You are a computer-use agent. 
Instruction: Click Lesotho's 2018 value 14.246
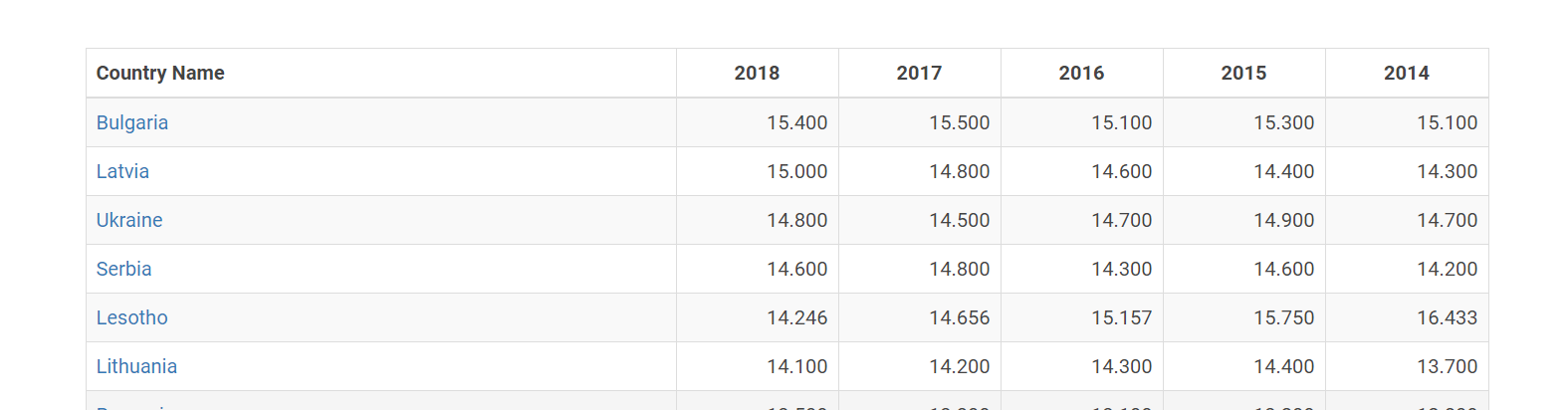(x=796, y=317)
